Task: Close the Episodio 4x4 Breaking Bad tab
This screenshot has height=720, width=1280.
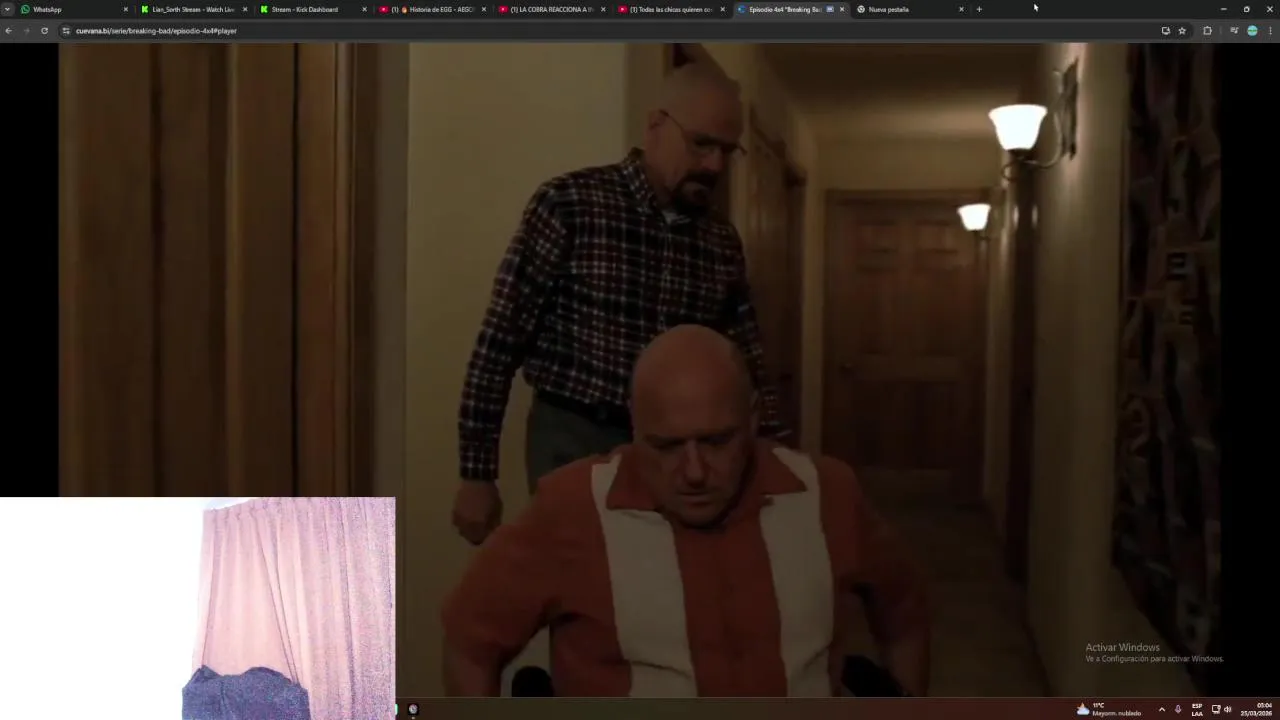Action: (x=842, y=9)
